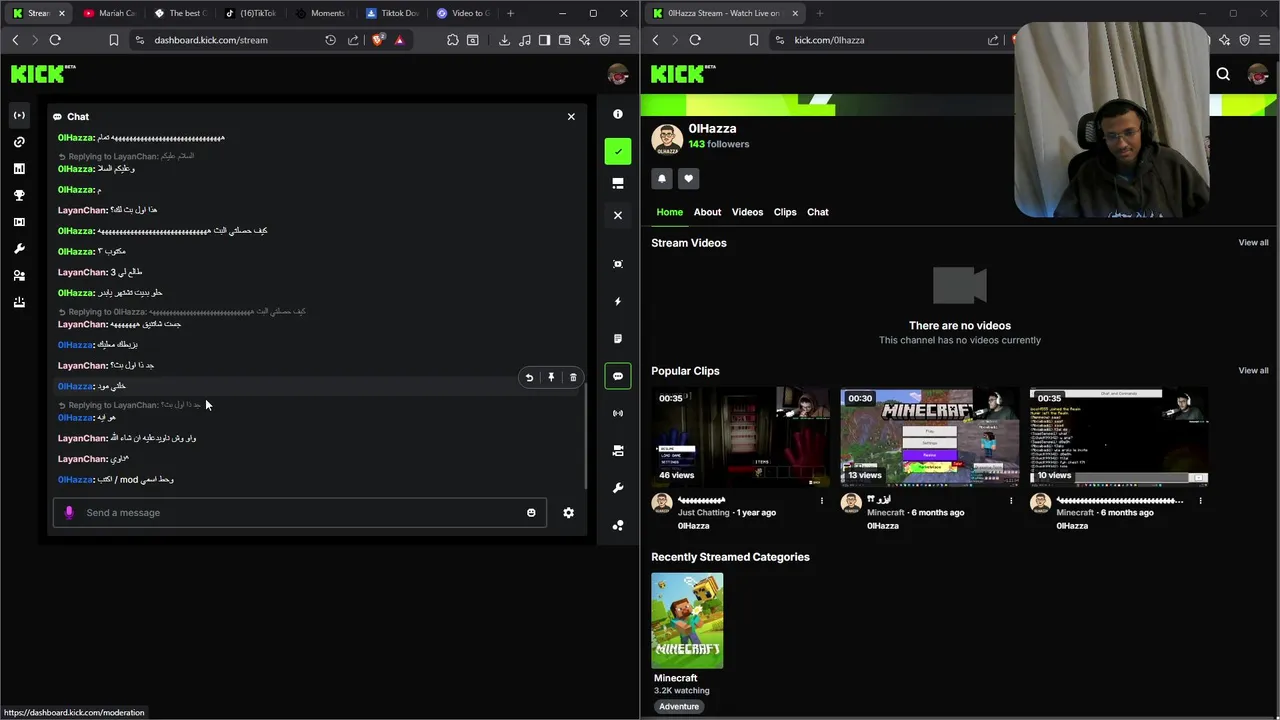Click the Kick logo in dashboard window
Screen dimensions: 1280x720
(43, 74)
